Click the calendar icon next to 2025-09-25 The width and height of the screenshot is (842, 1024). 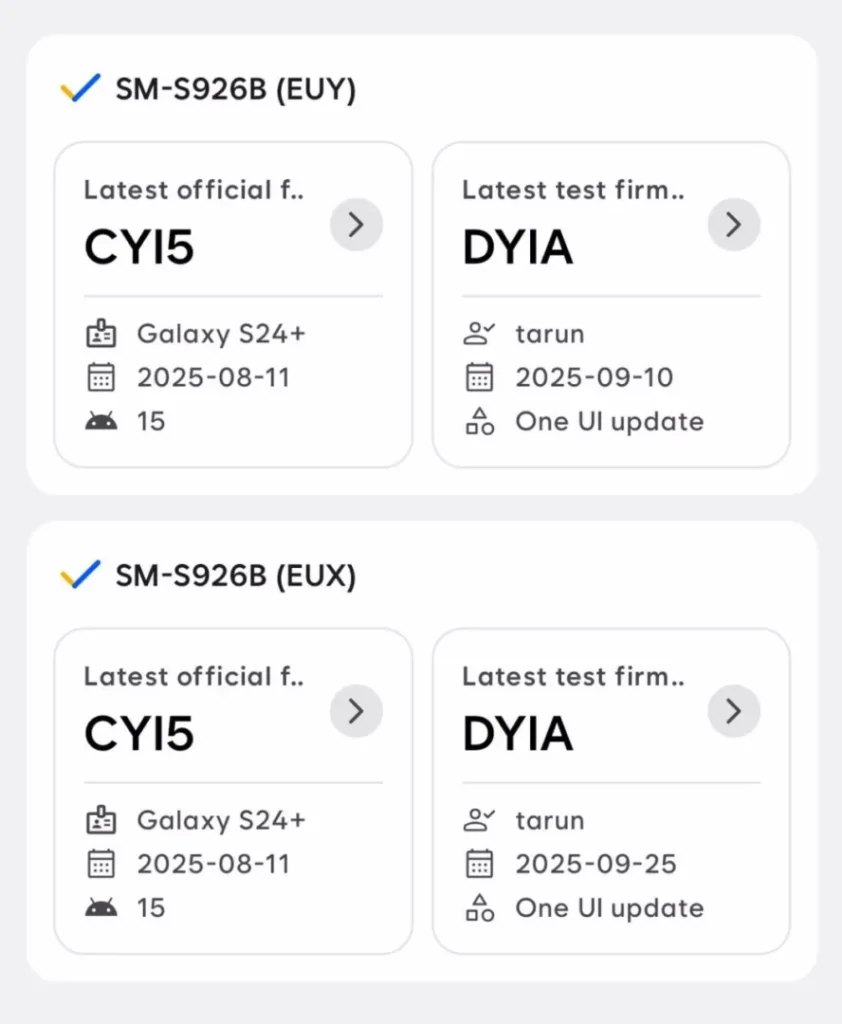(480, 863)
